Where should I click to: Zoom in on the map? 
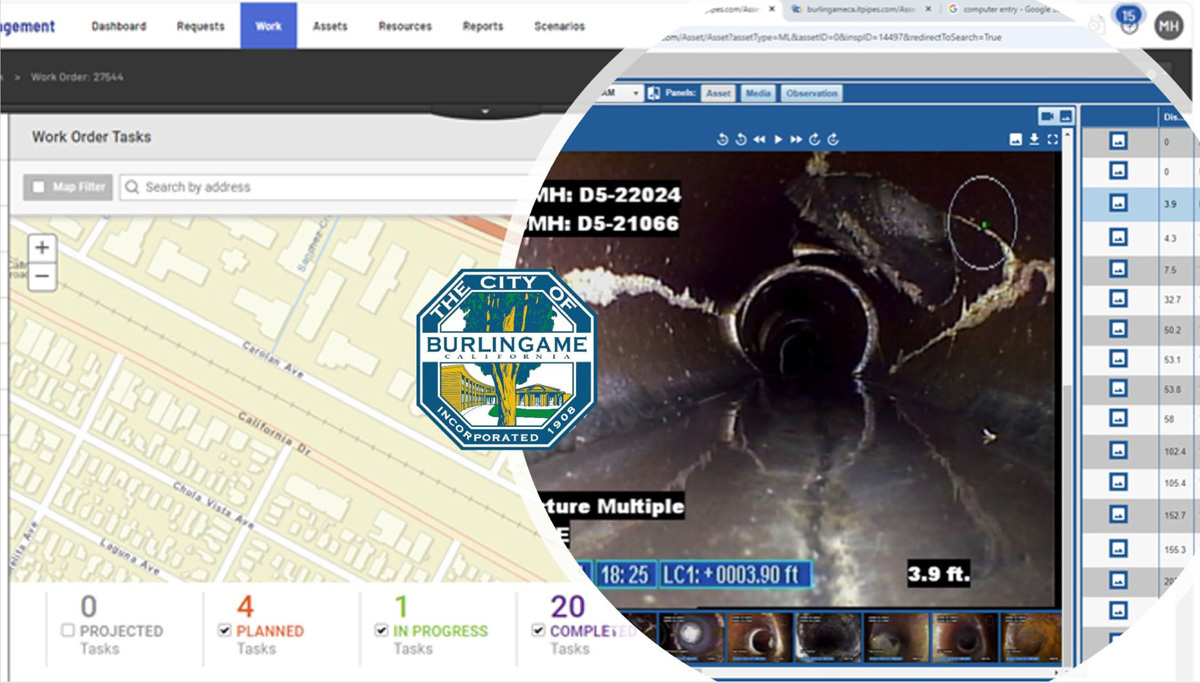(42, 248)
